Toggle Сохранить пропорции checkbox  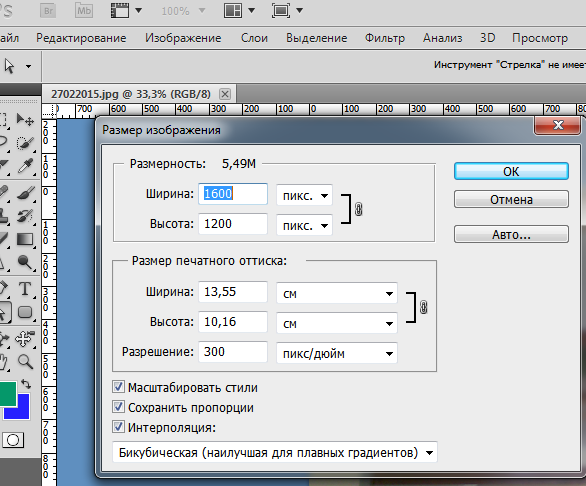(x=118, y=407)
